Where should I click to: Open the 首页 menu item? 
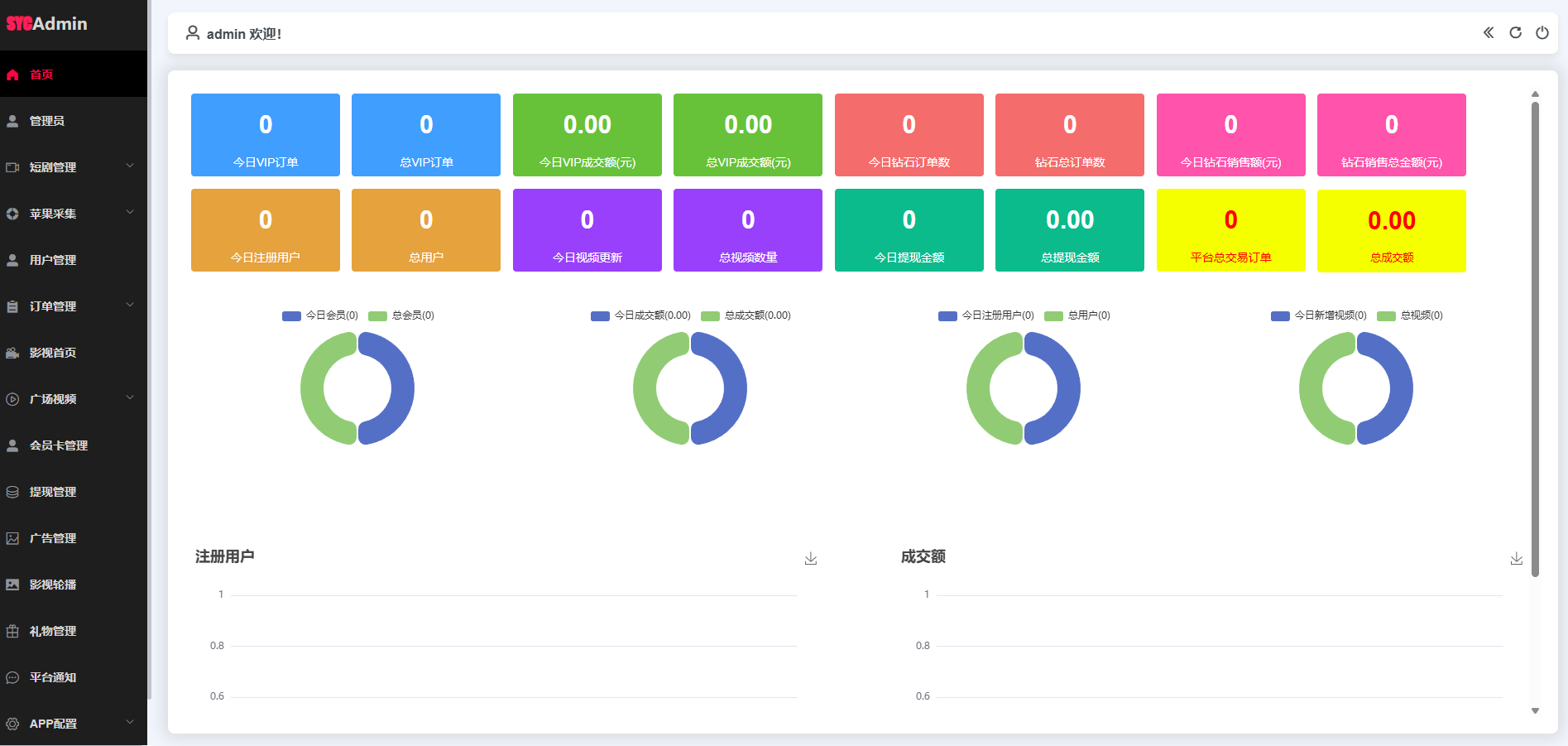click(x=41, y=75)
